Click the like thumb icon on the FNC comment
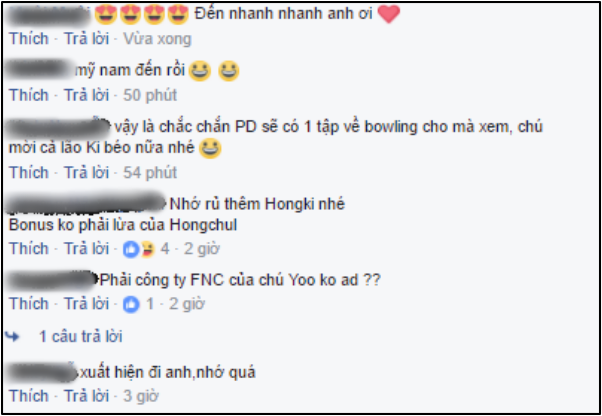 [x=131, y=305]
